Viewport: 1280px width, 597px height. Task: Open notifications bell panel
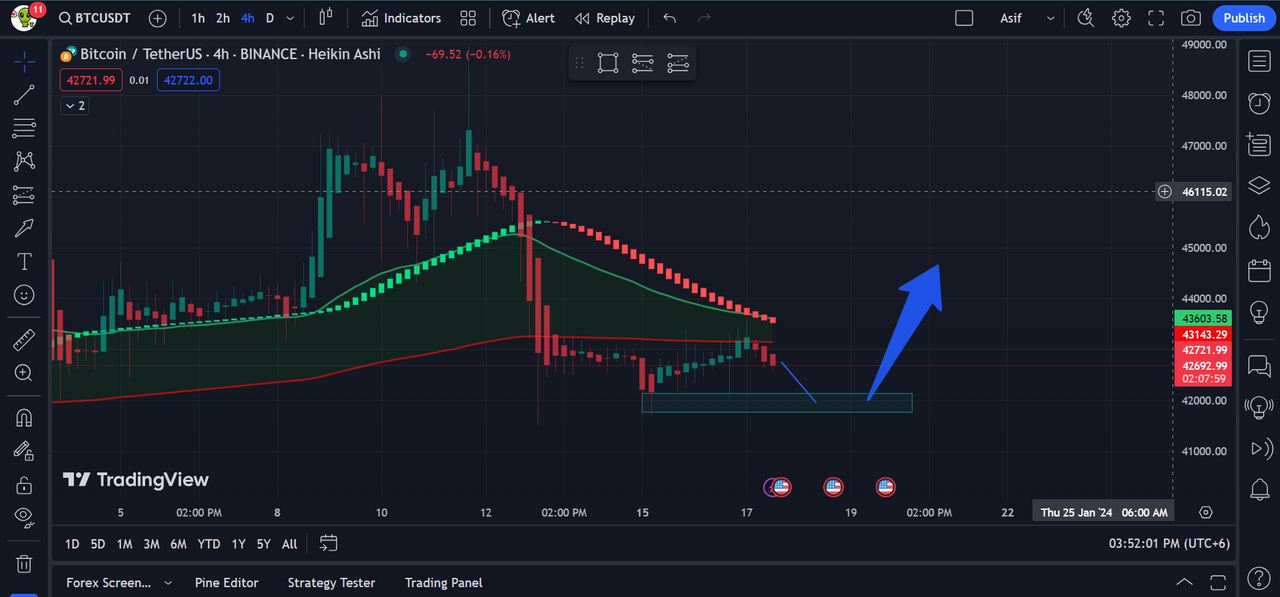pyautogui.click(x=1259, y=490)
